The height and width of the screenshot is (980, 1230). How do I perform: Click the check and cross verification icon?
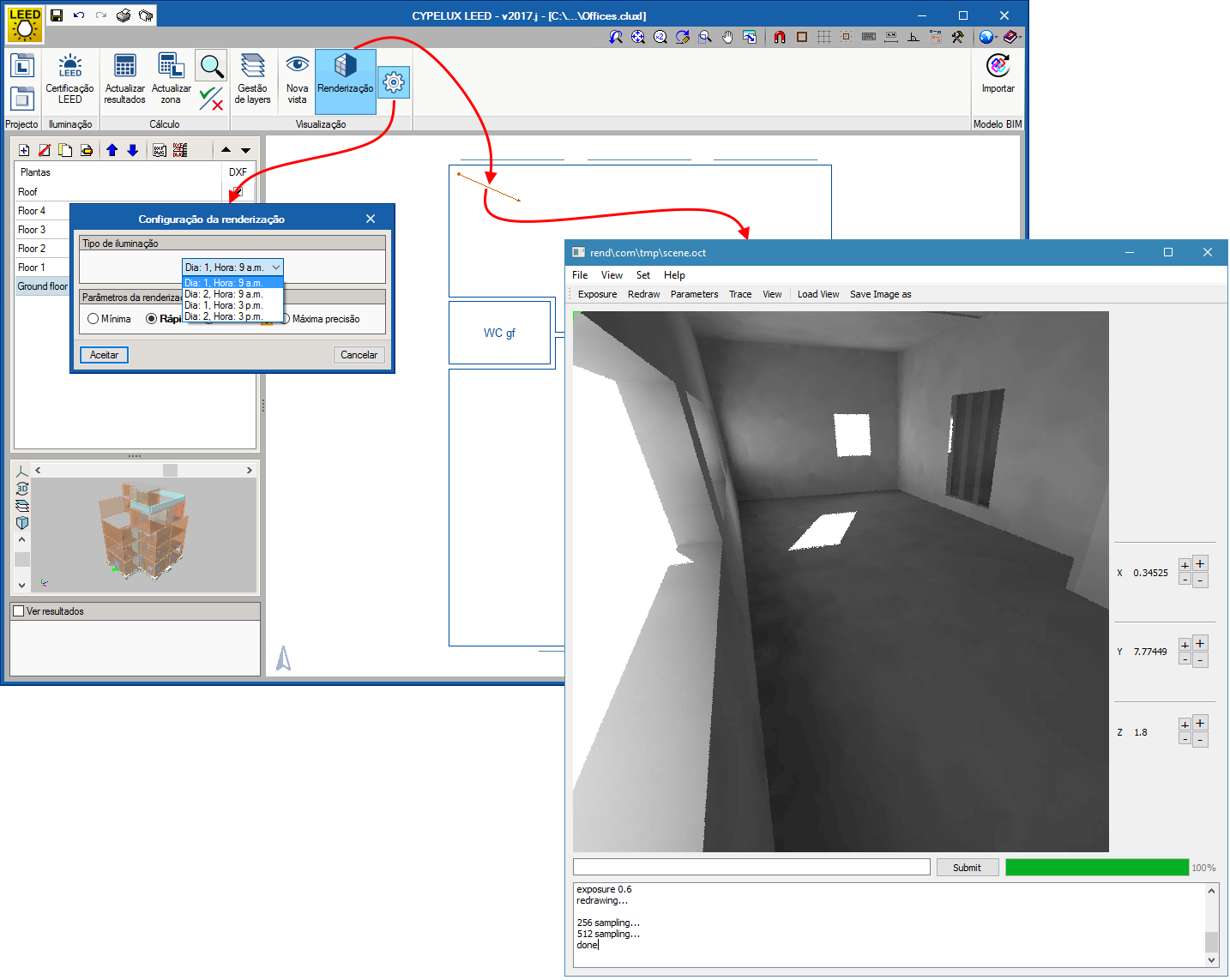(x=211, y=98)
